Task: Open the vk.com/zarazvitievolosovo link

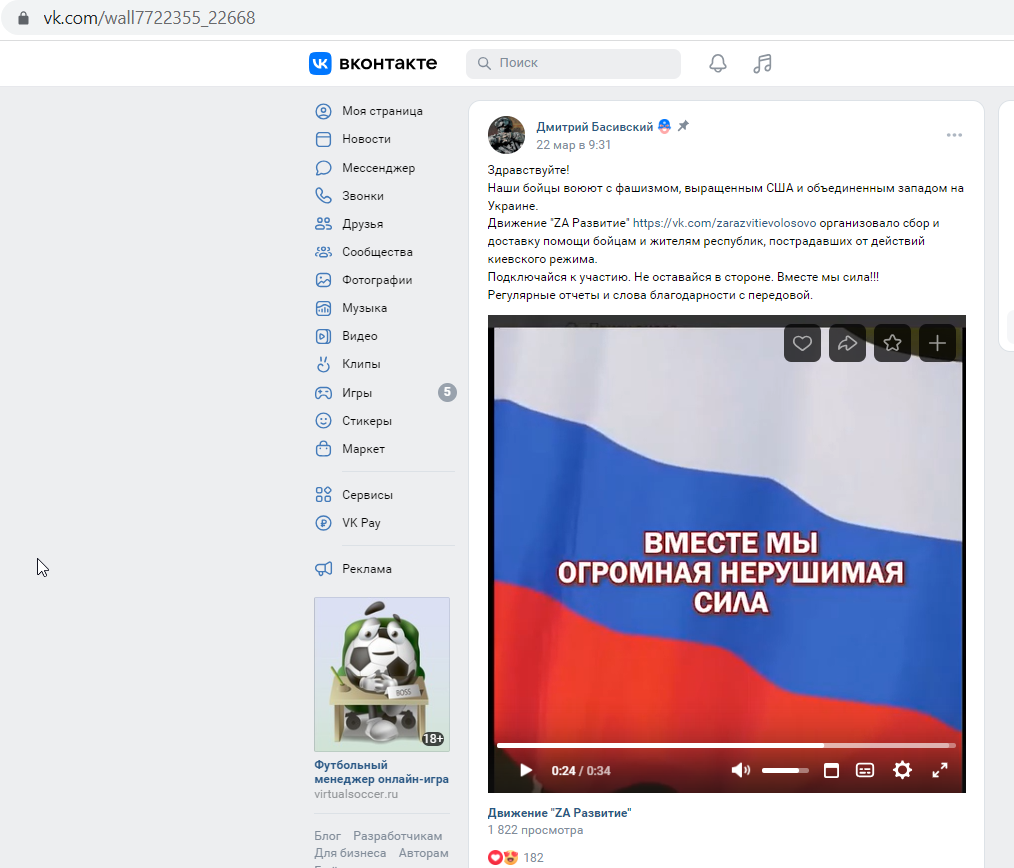Action: coord(724,223)
